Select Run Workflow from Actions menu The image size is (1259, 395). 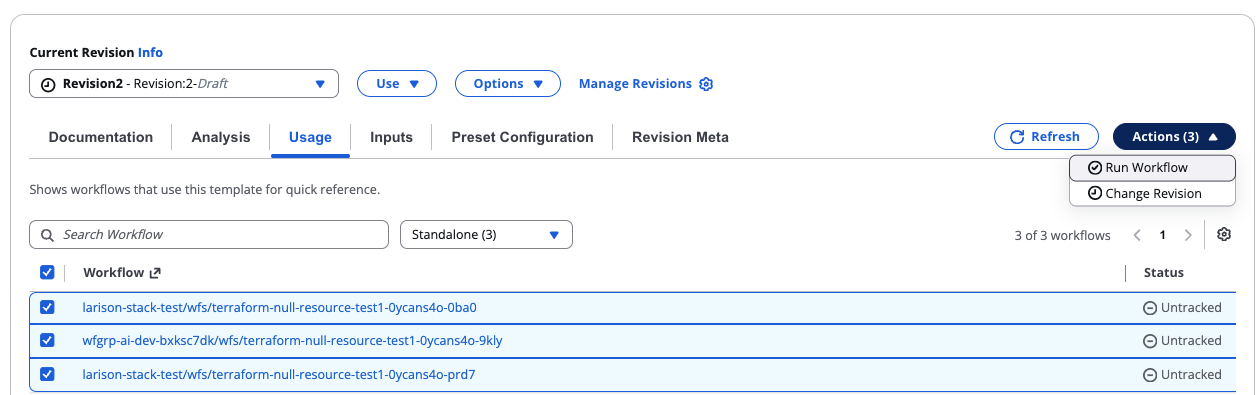click(x=1152, y=168)
